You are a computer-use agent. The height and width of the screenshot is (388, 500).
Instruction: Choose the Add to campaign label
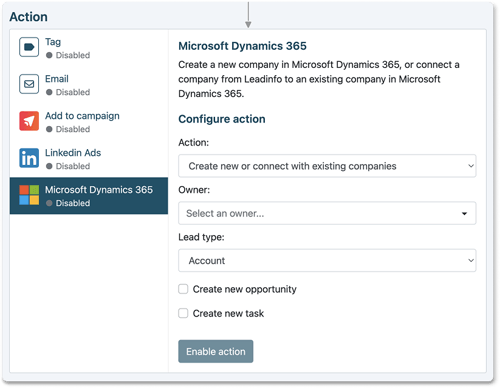point(82,116)
